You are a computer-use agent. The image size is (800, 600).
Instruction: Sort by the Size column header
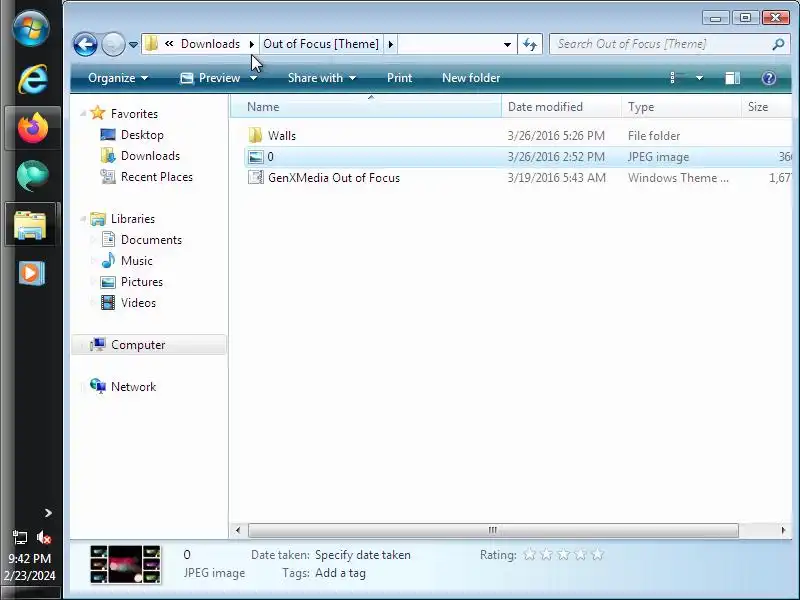(x=766, y=107)
